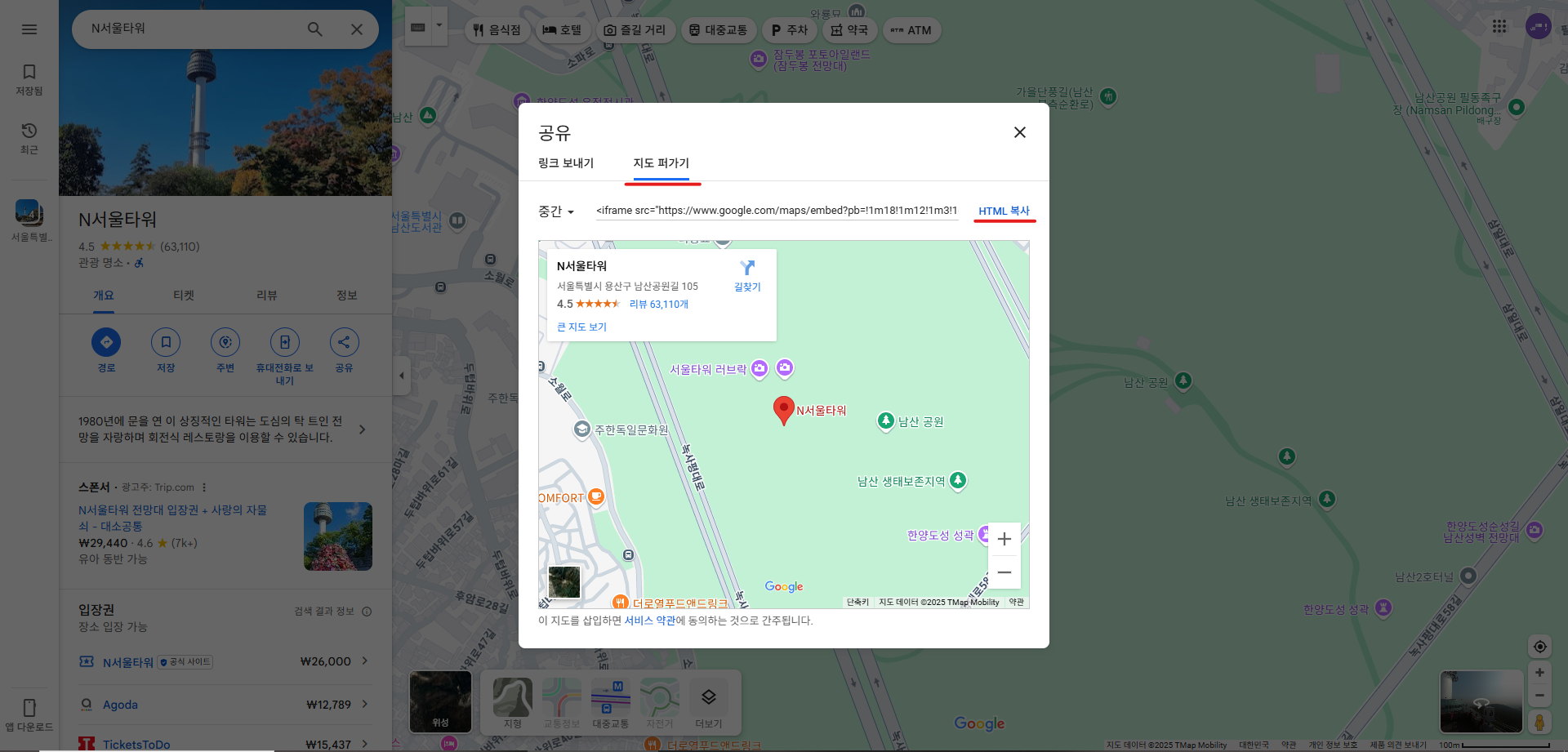Click satellite thumbnail in embed preview
This screenshot has height=752, width=1568.
[x=564, y=582]
